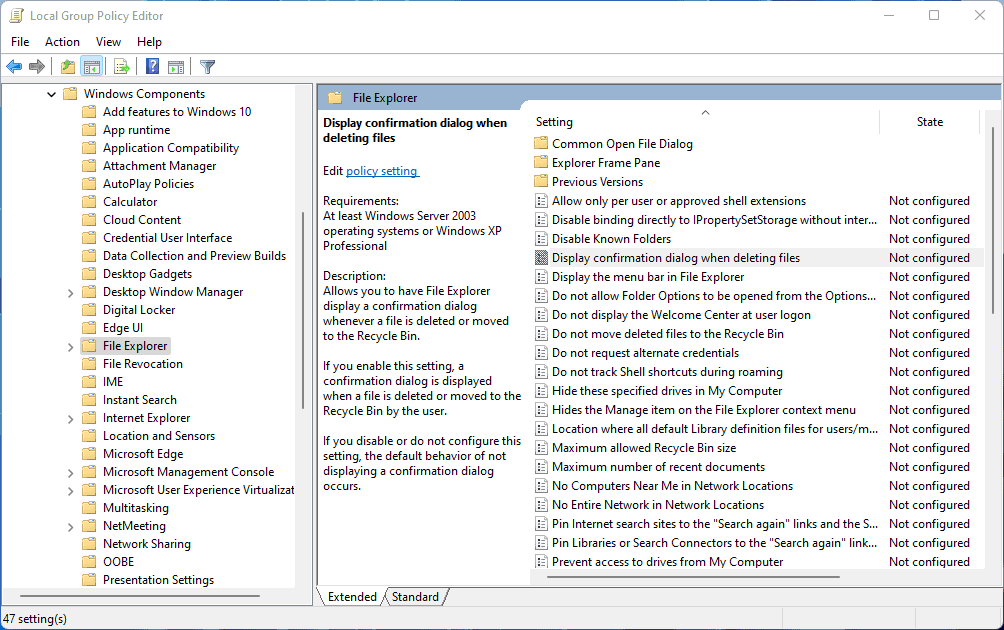Viewport: 1004px width, 630px height.
Task: Click the State column header
Action: [x=929, y=122]
